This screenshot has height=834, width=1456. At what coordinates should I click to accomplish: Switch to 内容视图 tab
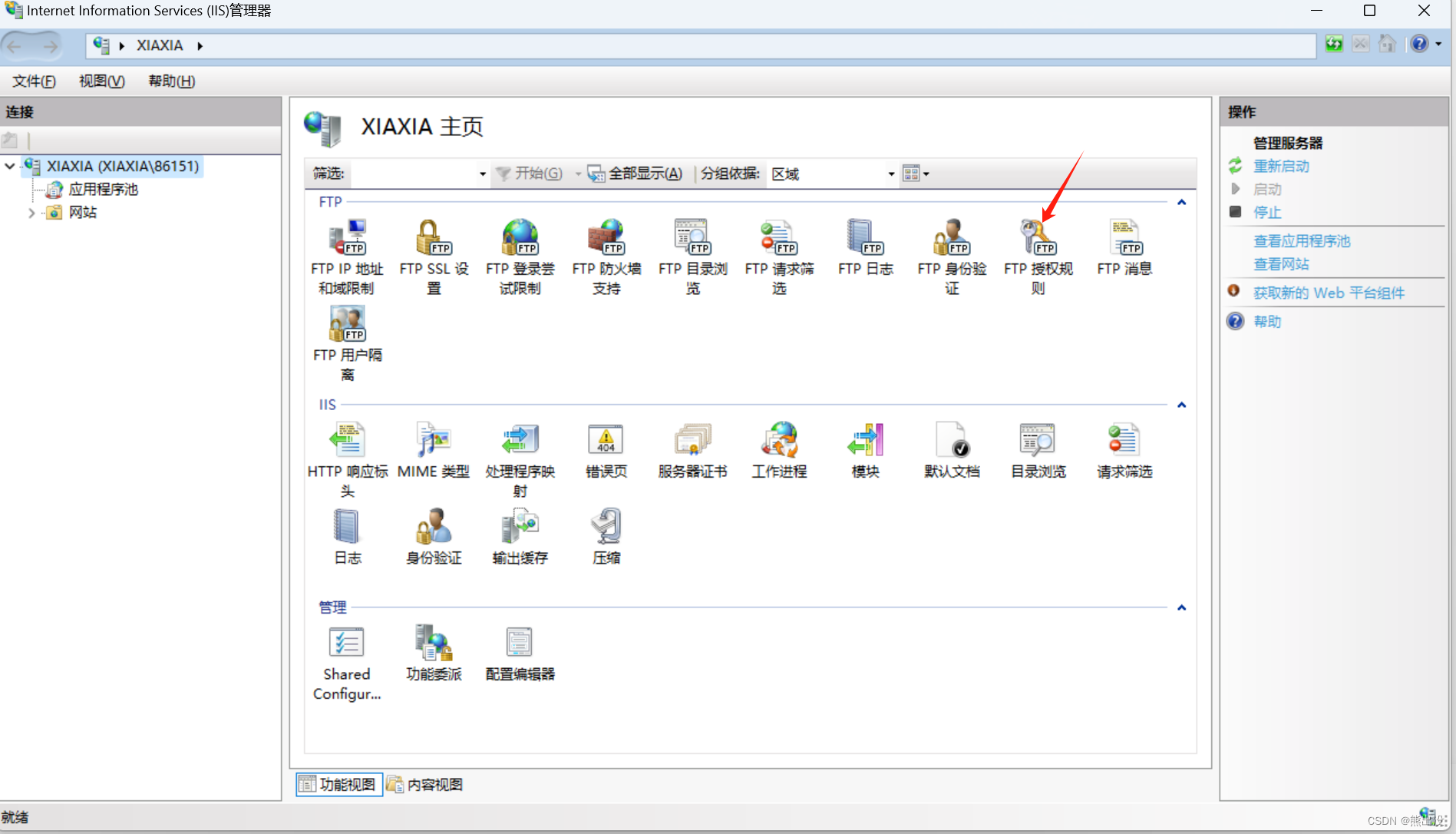(425, 784)
